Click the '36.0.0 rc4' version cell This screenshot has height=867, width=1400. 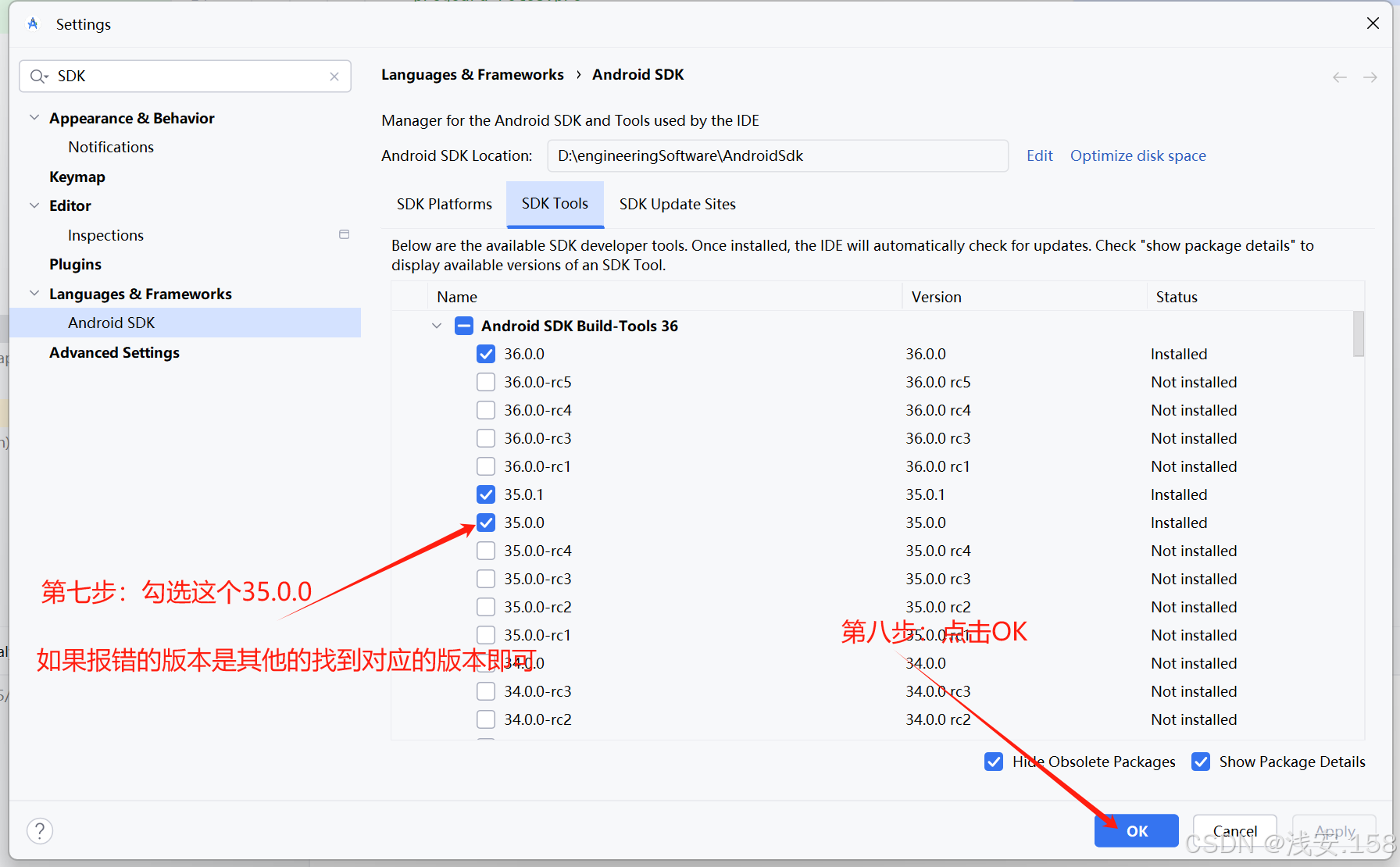937,410
